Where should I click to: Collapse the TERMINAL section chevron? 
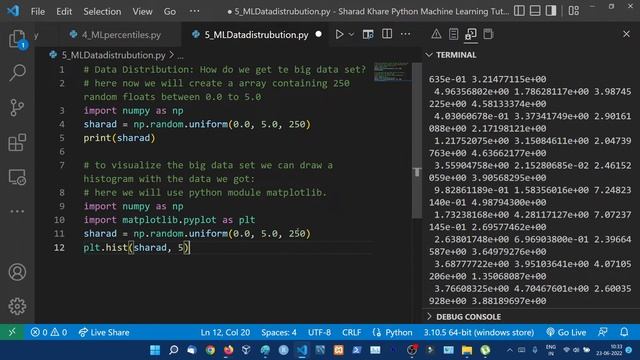429,55
